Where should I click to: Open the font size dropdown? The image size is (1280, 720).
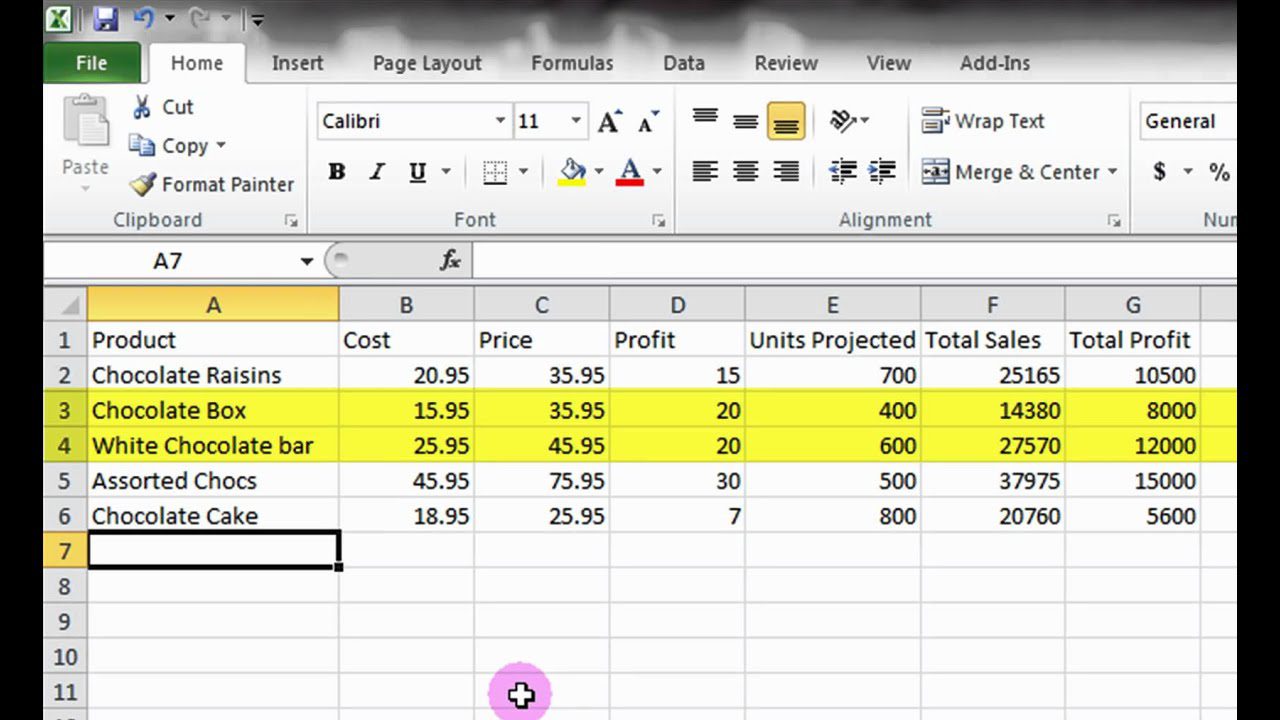pyautogui.click(x=577, y=119)
